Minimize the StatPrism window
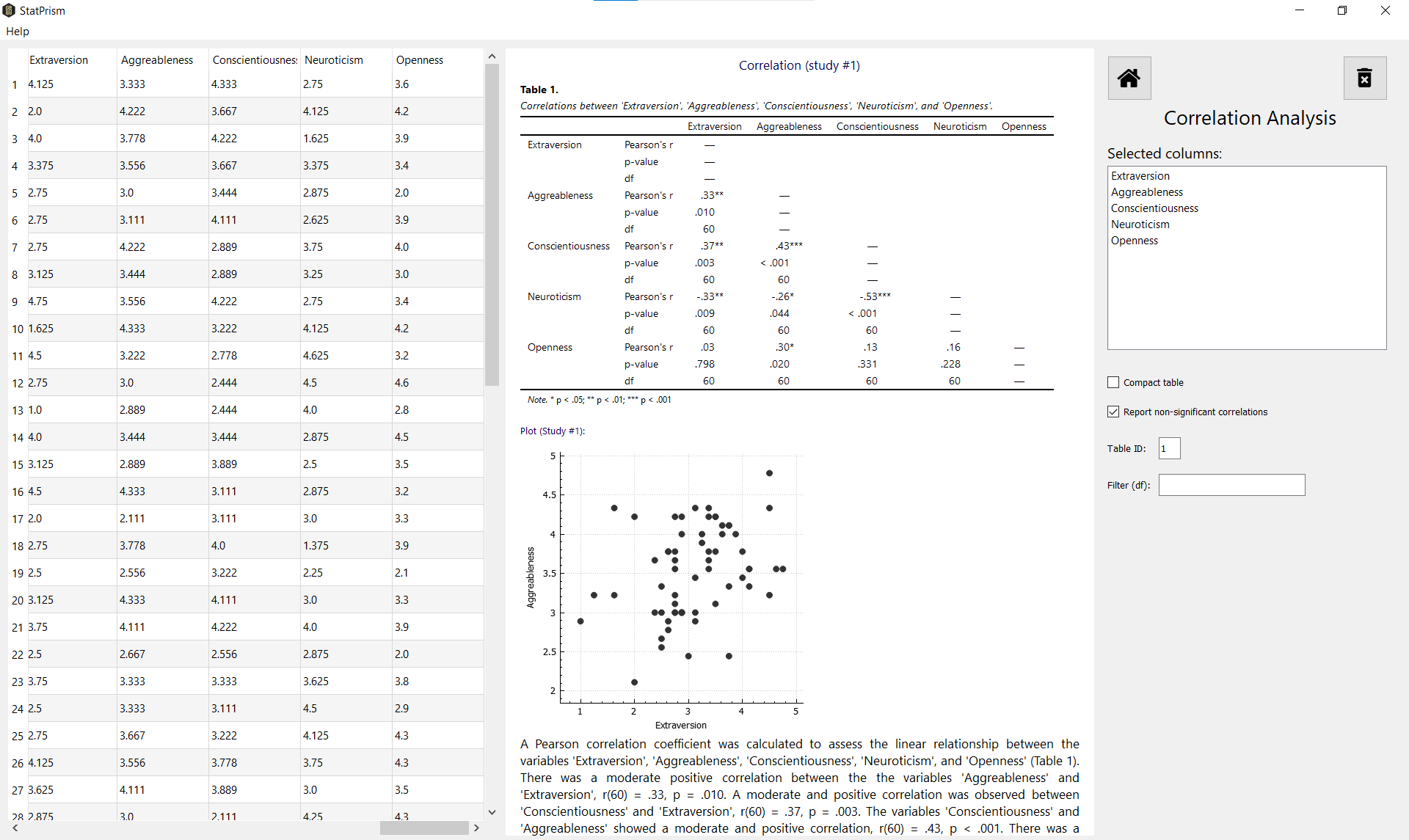This screenshot has width=1409, height=840. click(1300, 10)
